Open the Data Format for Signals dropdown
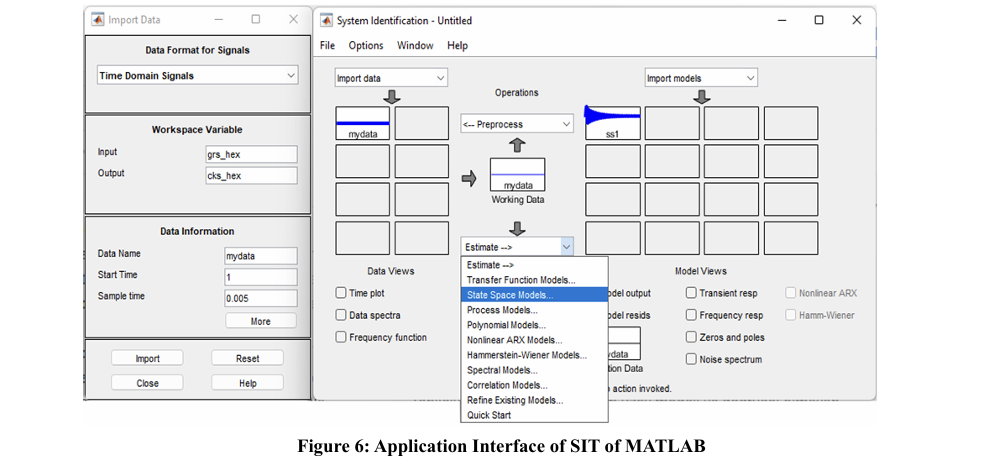 coord(198,75)
